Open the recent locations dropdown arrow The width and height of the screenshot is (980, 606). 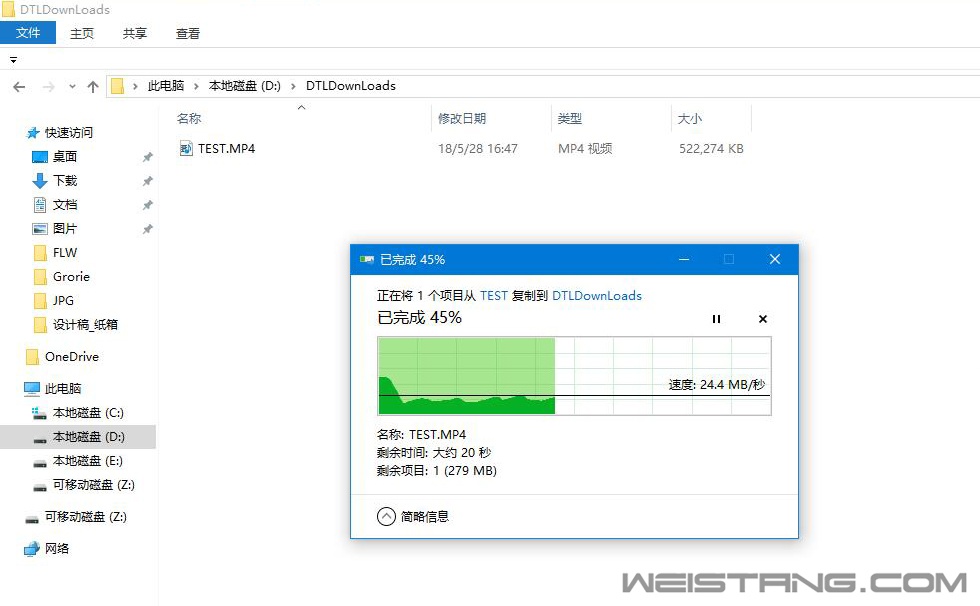click(x=72, y=87)
